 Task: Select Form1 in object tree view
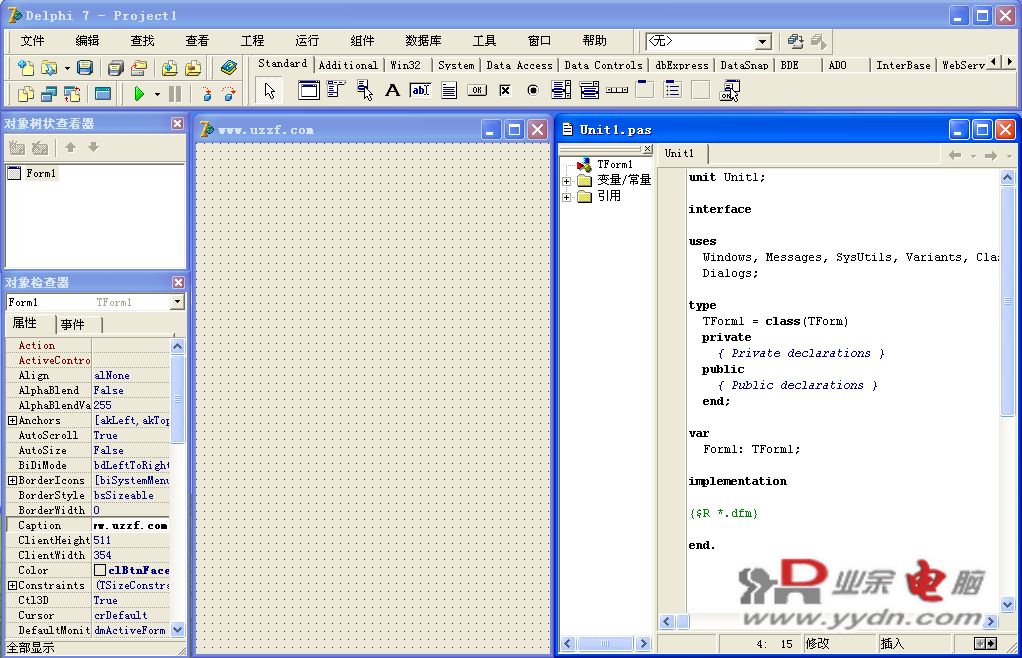(40, 173)
